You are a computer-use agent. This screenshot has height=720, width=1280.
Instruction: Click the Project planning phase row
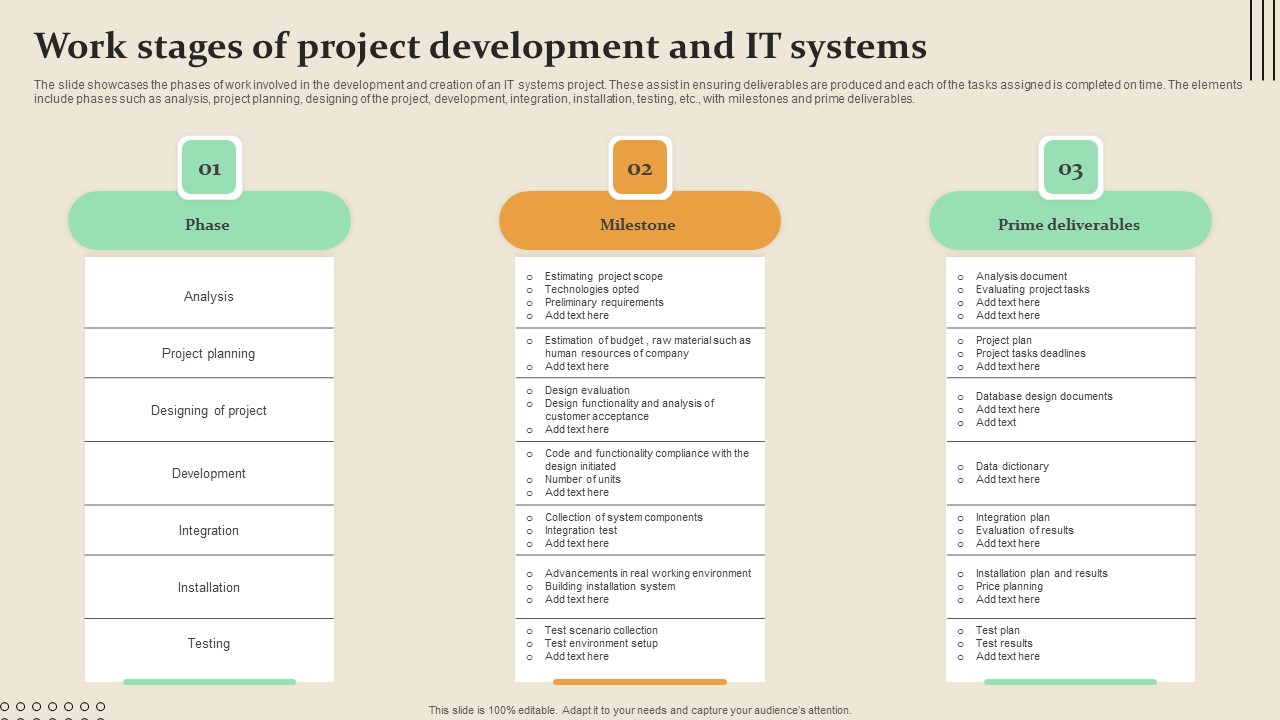[209, 353]
